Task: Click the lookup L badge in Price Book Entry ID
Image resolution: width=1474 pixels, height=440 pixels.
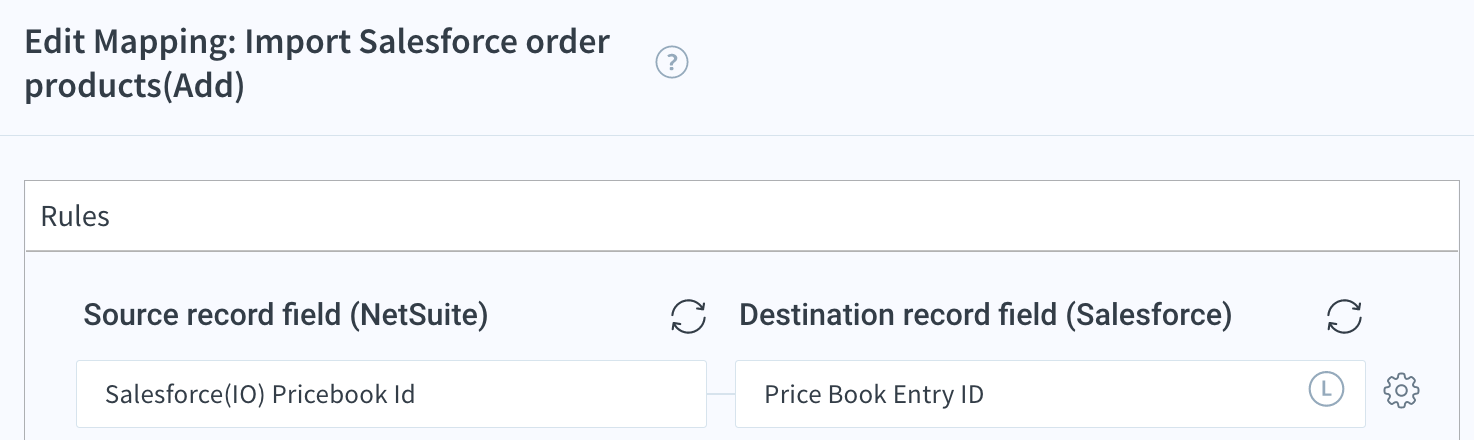Action: (x=1325, y=390)
